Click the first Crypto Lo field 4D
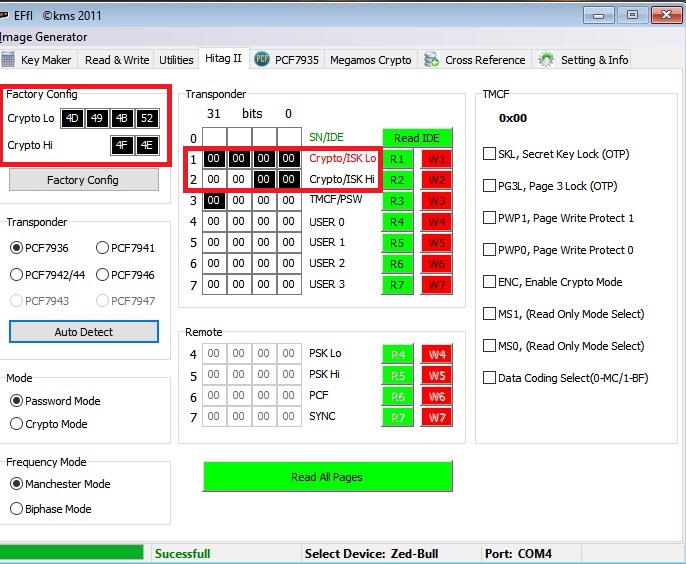This screenshot has height=564, width=686. point(72,118)
